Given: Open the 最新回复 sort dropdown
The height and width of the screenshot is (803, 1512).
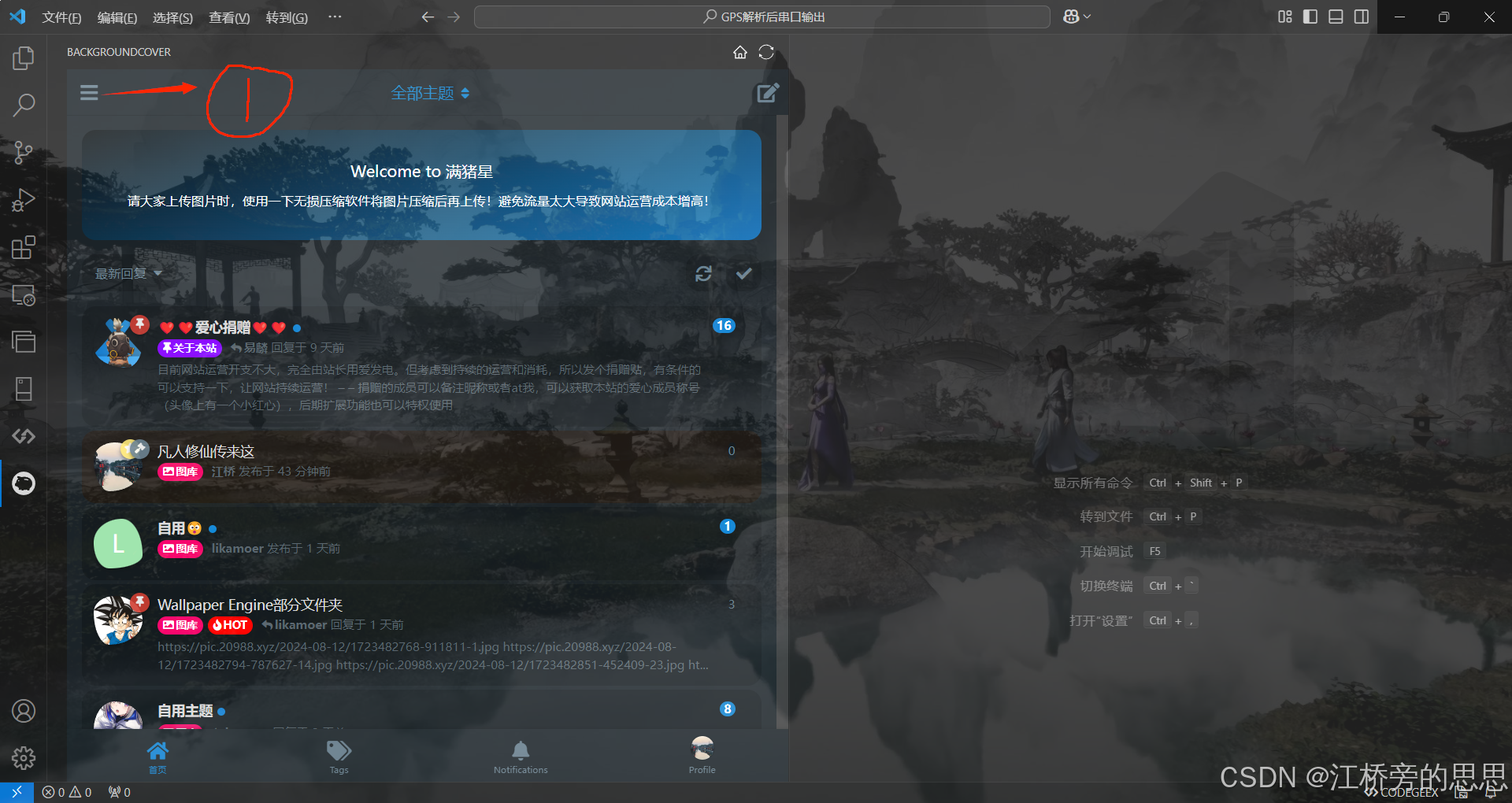Looking at the screenshot, I should 128,273.
